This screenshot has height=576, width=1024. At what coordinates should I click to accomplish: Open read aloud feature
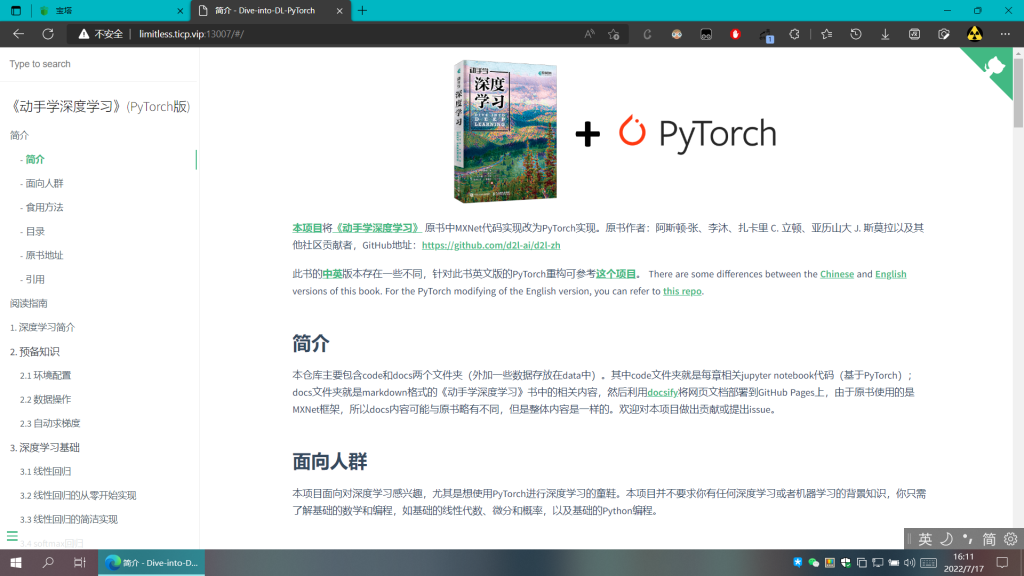[x=589, y=34]
